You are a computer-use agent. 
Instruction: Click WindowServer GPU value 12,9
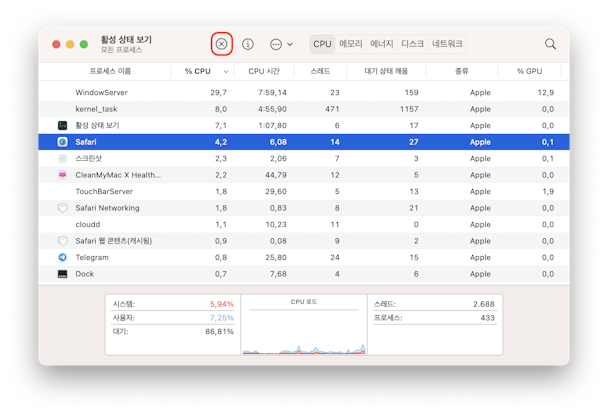[546, 92]
